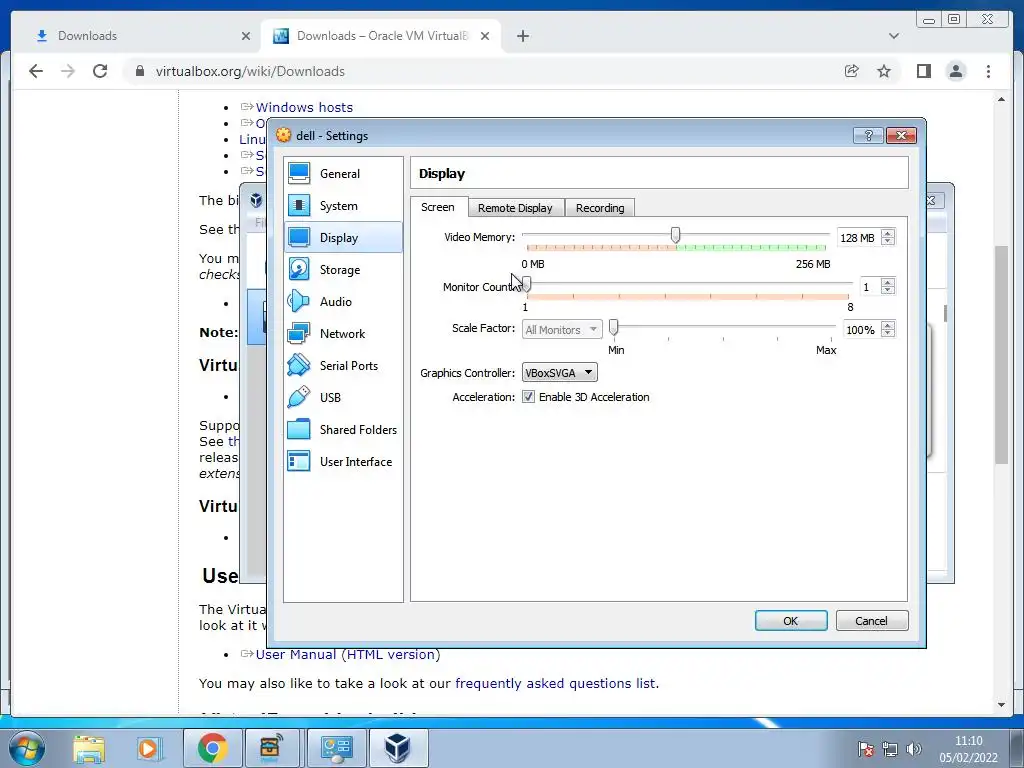The width and height of the screenshot is (1024, 768).
Task: Click the page vertical scrollbar thumb
Action: (x=1001, y=355)
